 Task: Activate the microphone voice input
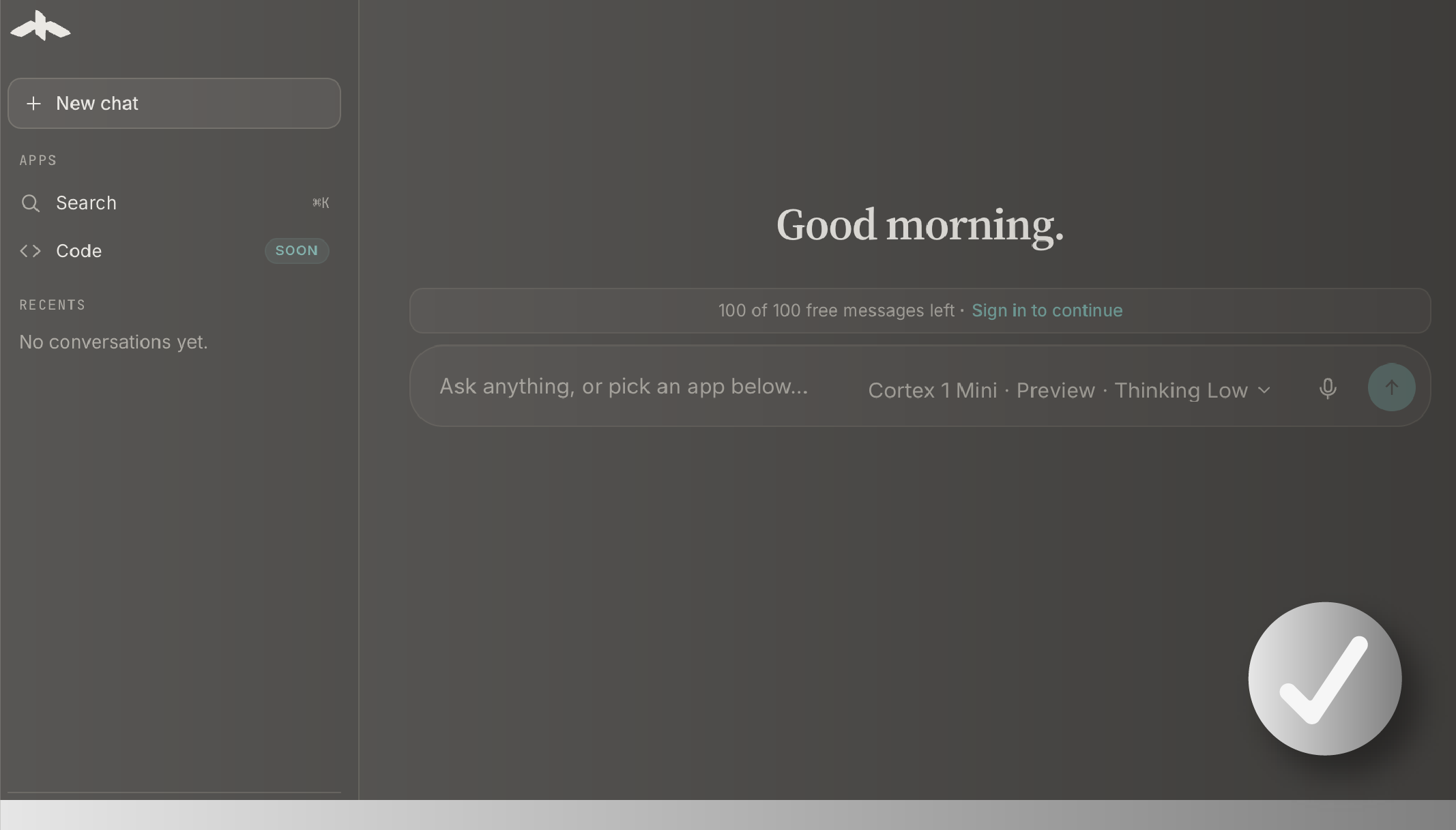tap(1327, 388)
